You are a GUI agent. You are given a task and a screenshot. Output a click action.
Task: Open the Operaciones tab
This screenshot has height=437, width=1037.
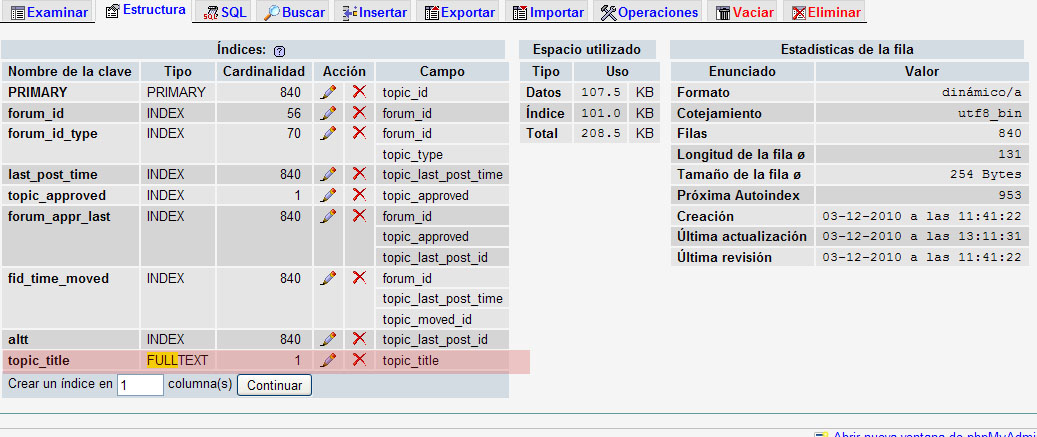coord(649,12)
